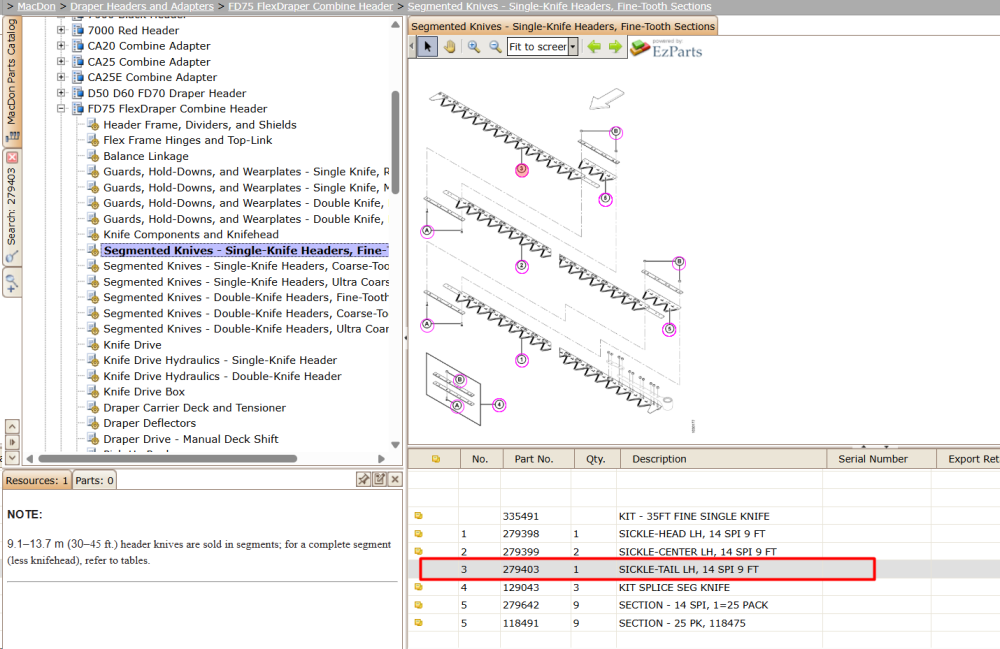
Task: Click the horizontal scrollbar under the catalog tree
Action: pos(168,458)
